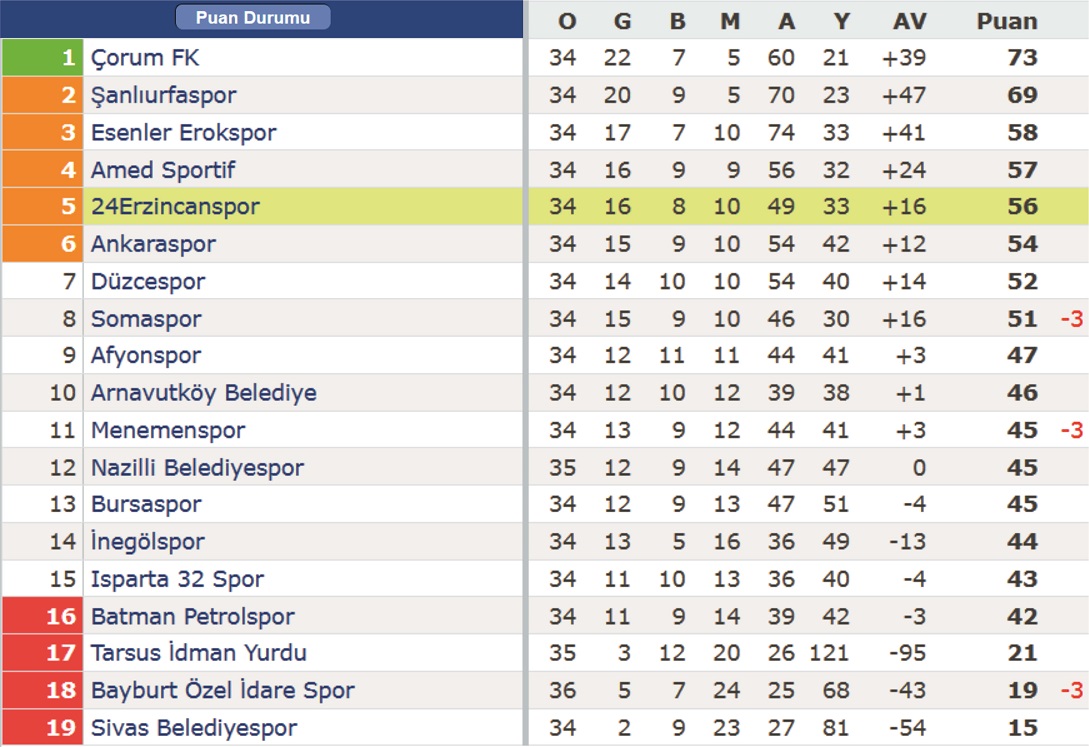Click the Puan Durumu tab button
Viewport: 1089px width, 747px height.
(x=253, y=17)
